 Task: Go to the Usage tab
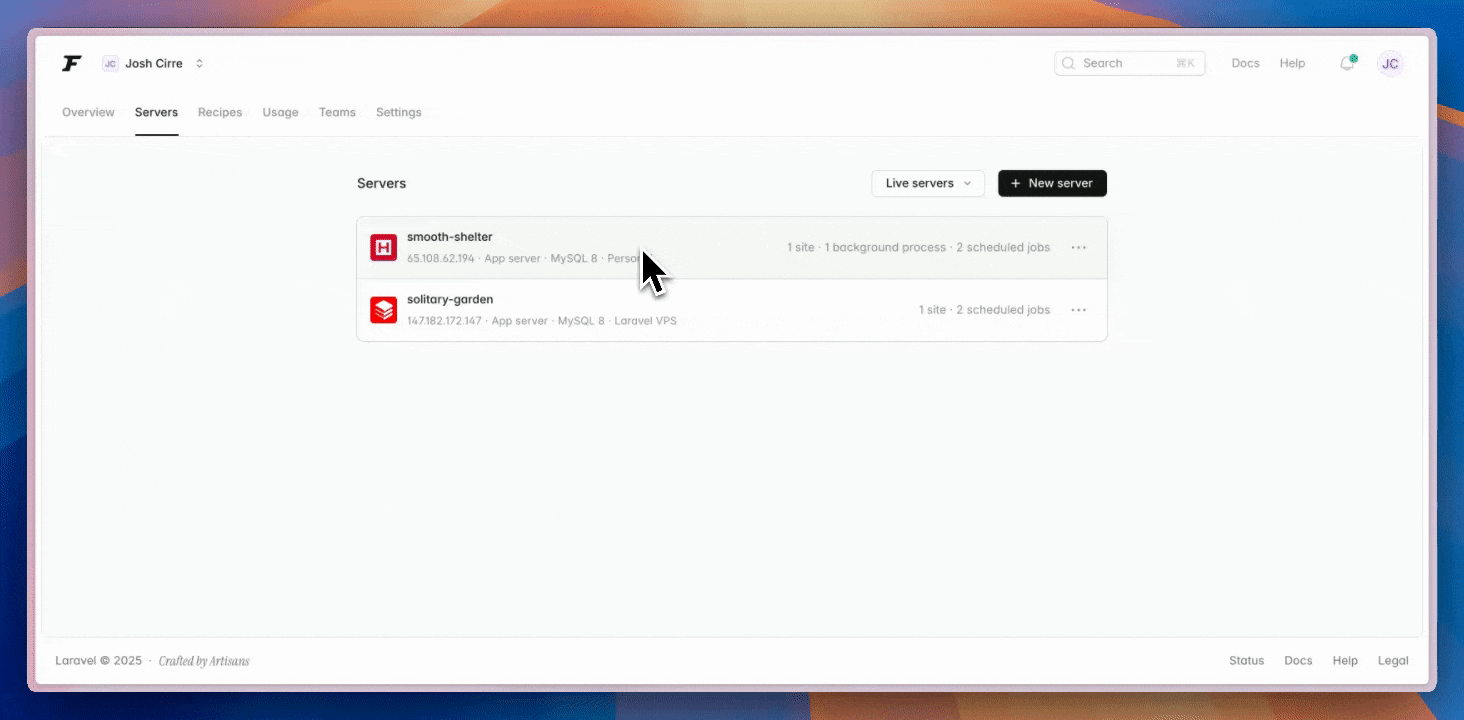(x=280, y=113)
